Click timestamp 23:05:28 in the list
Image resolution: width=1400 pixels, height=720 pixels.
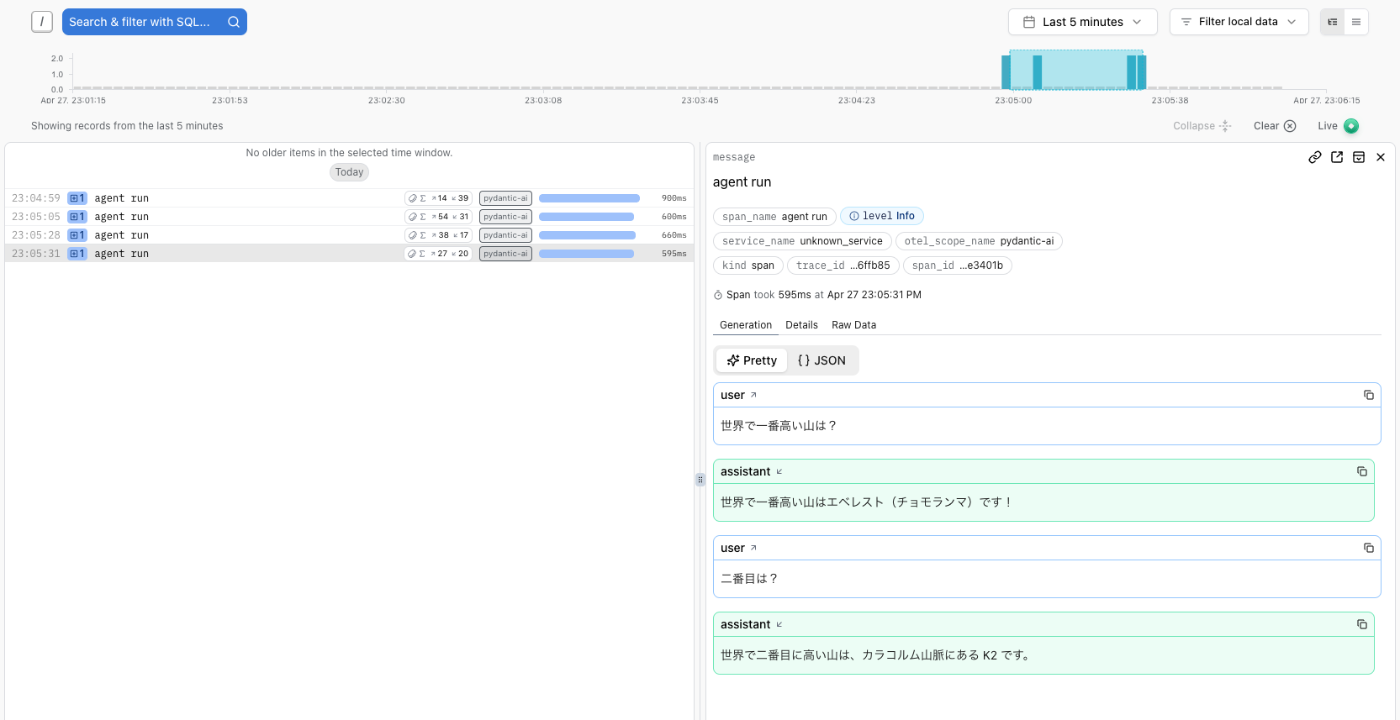coord(36,235)
